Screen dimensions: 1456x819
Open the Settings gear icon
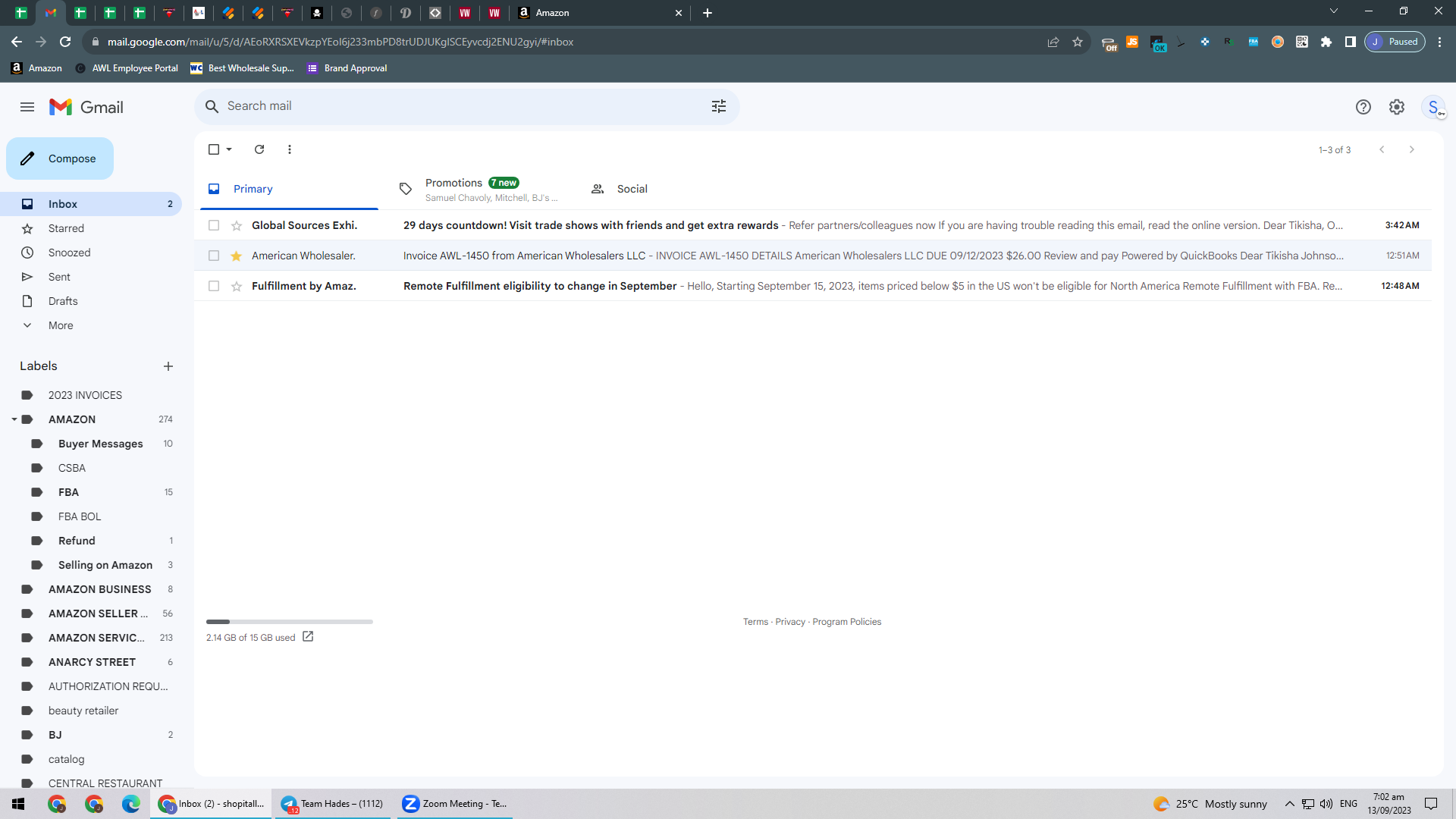pyautogui.click(x=1397, y=107)
